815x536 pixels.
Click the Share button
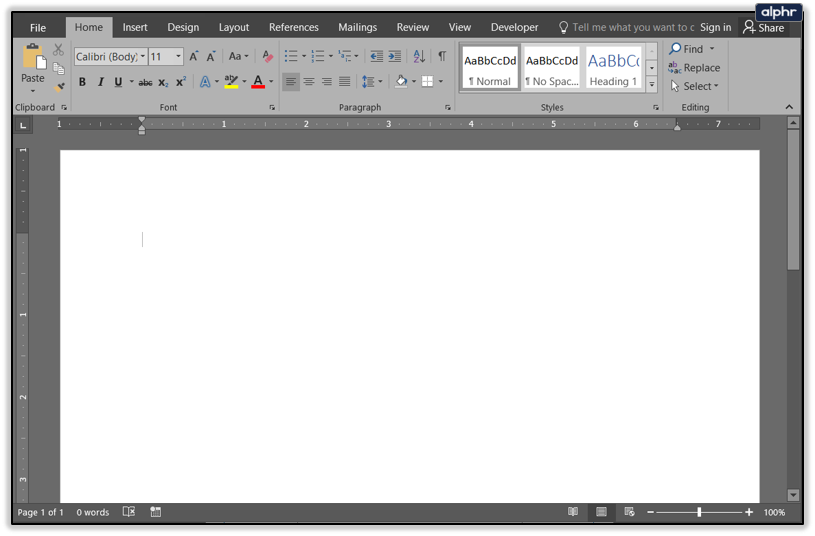coord(764,28)
